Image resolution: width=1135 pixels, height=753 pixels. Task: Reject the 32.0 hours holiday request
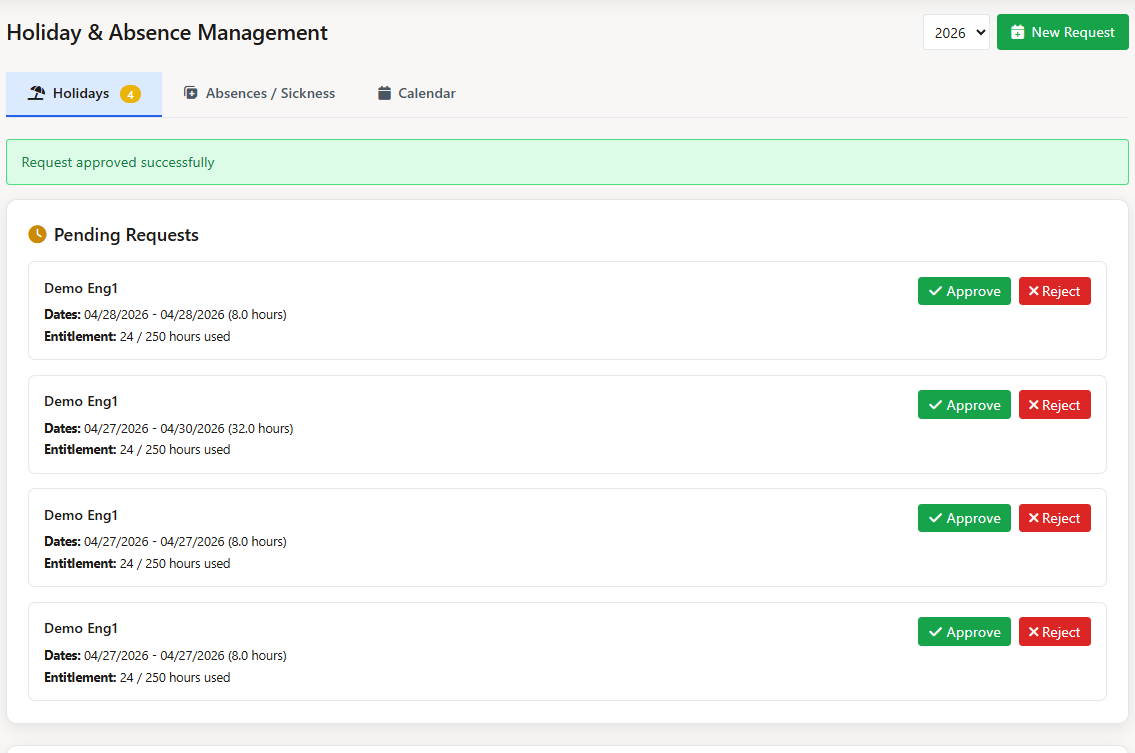click(x=1055, y=405)
